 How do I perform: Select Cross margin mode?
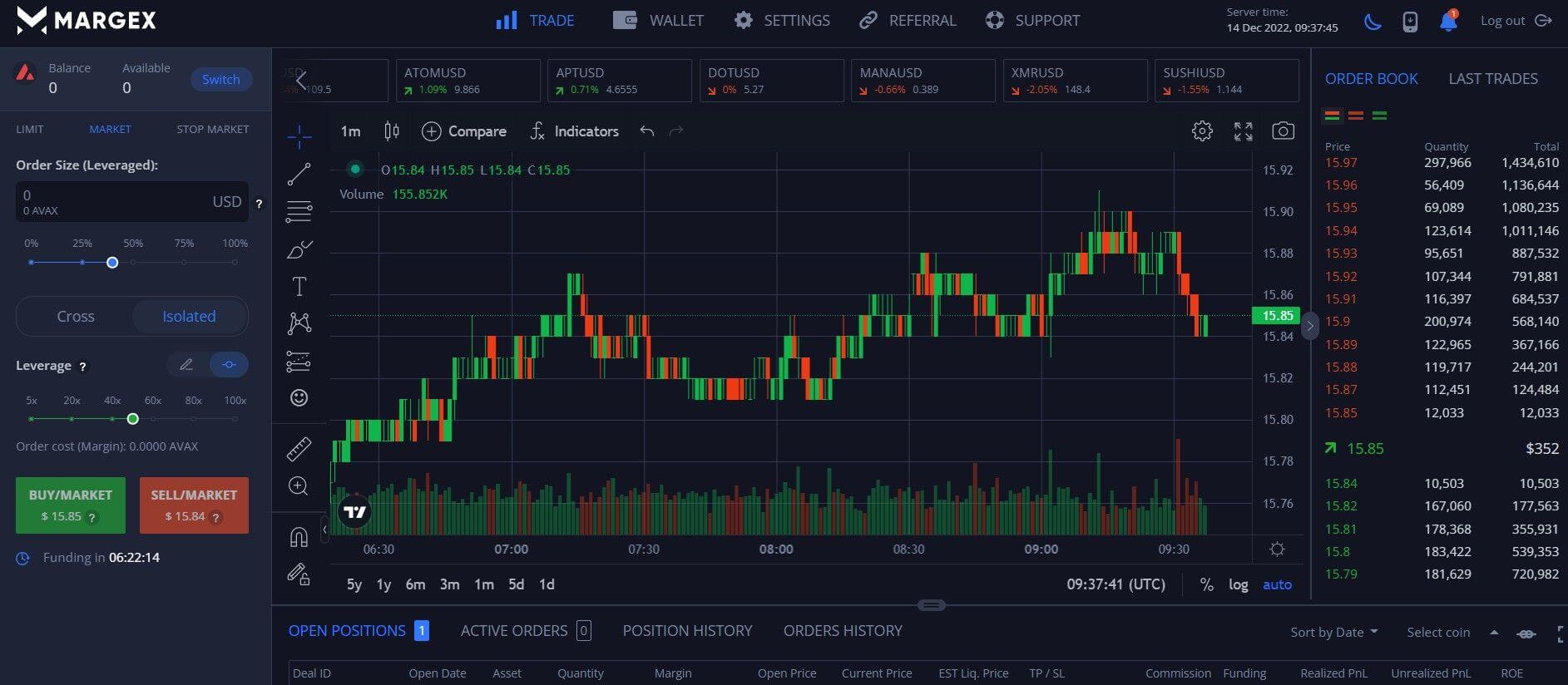[x=76, y=317]
